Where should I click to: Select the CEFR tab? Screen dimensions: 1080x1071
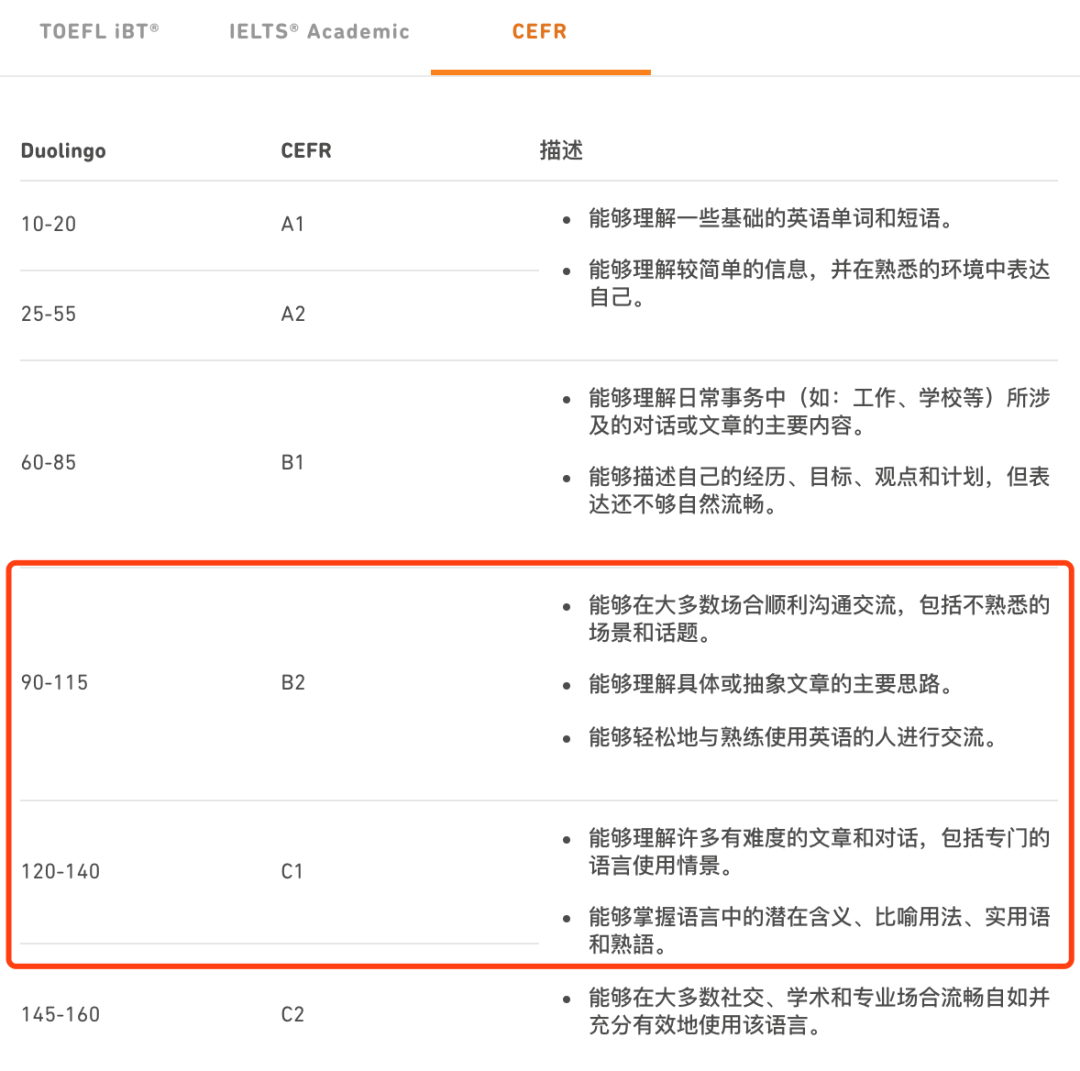(539, 32)
